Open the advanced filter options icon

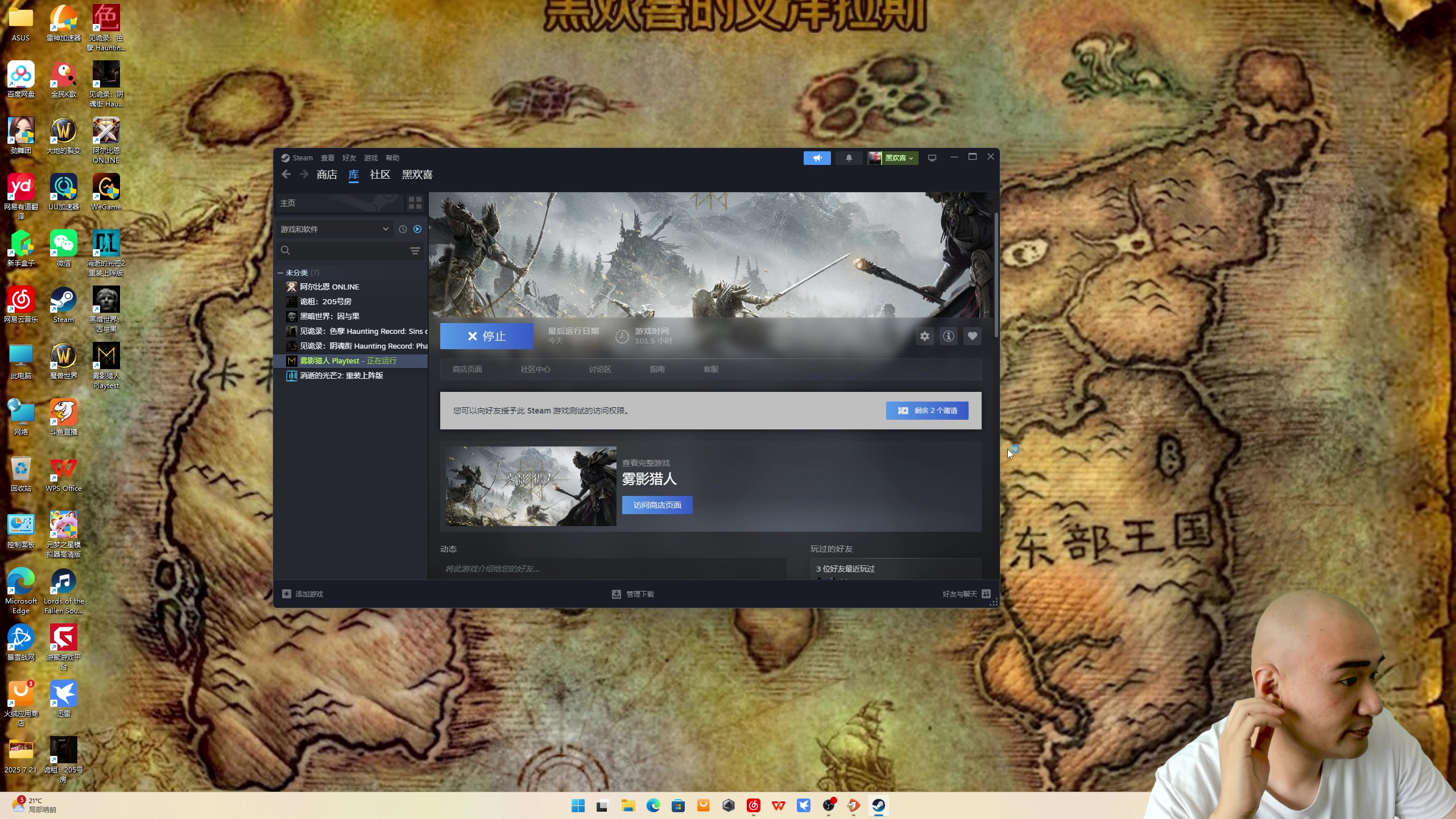pyautogui.click(x=415, y=250)
